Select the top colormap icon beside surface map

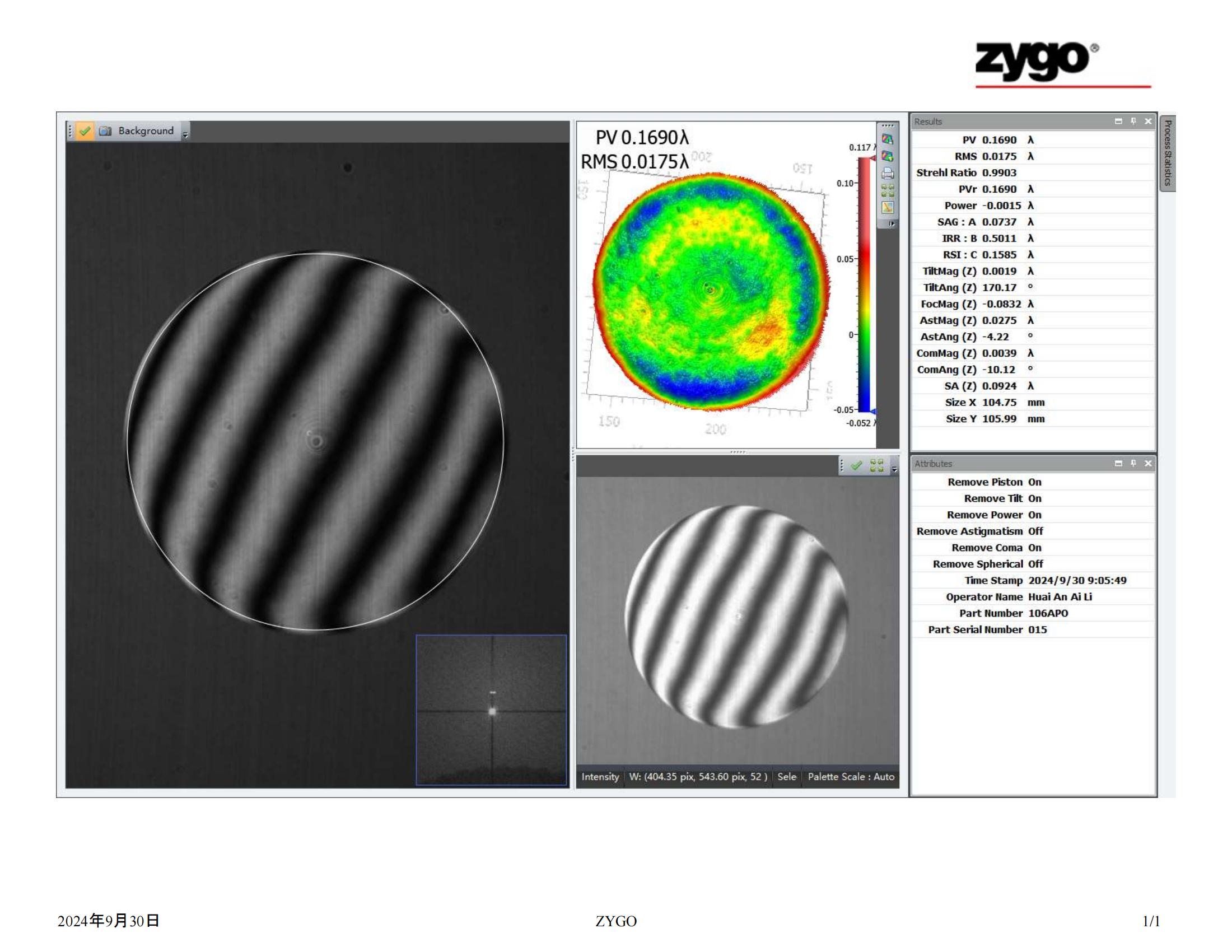point(888,139)
